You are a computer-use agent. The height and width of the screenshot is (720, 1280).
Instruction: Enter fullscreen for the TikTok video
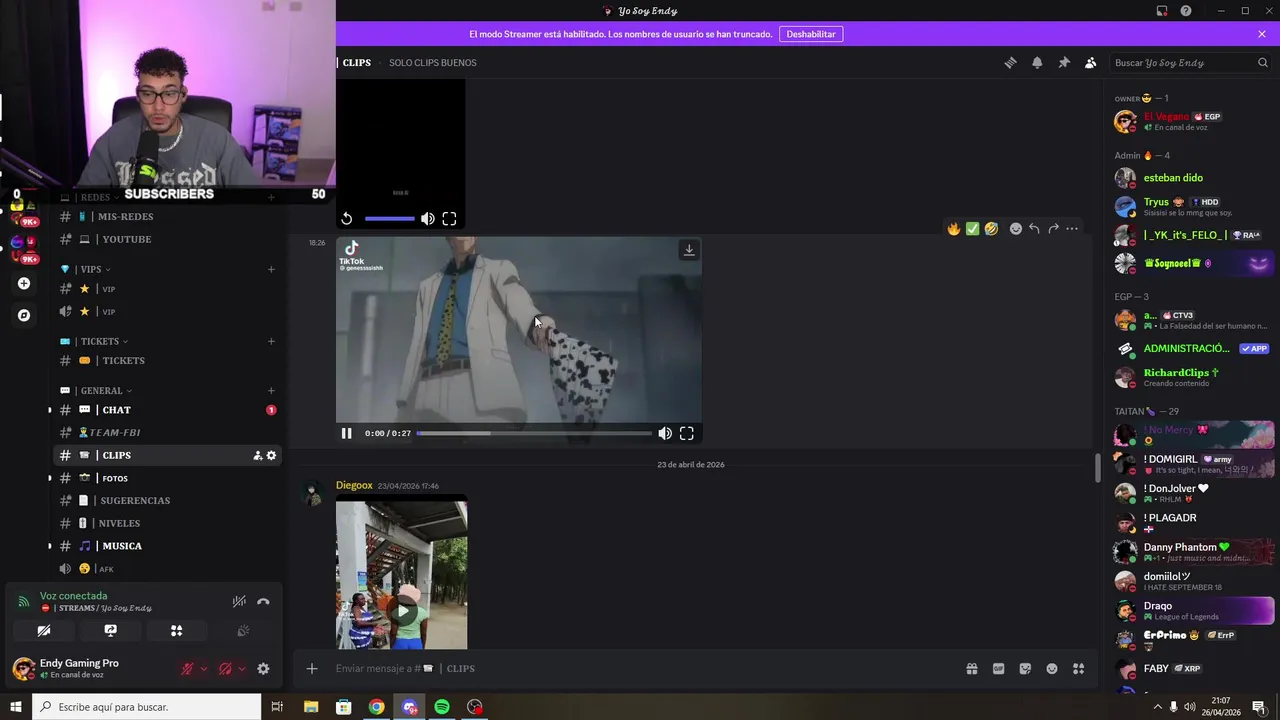pyautogui.click(x=687, y=433)
